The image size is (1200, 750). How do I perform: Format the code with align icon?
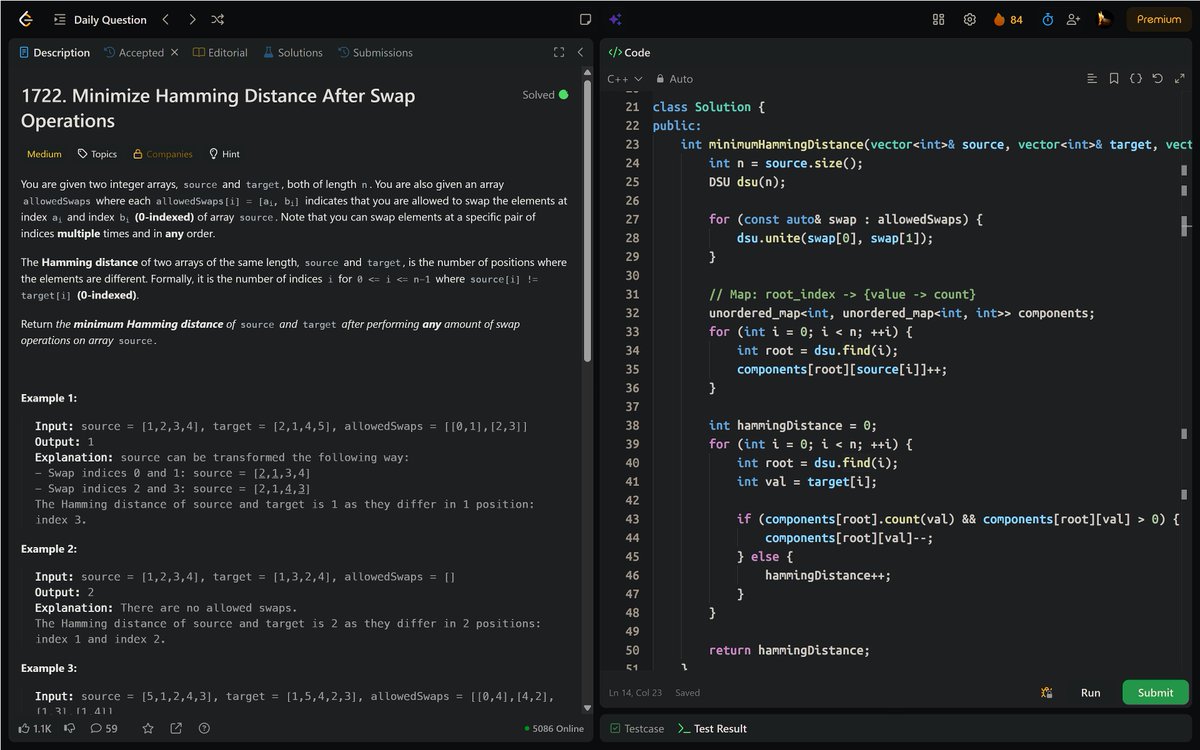(x=1092, y=79)
